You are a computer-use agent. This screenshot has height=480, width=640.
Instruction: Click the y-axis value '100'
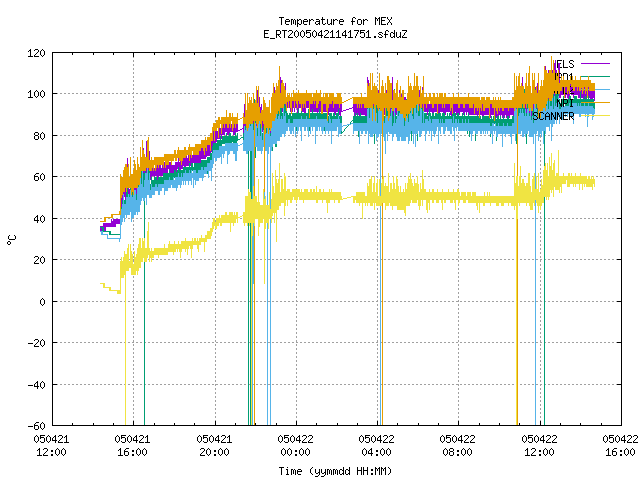click(x=36, y=94)
